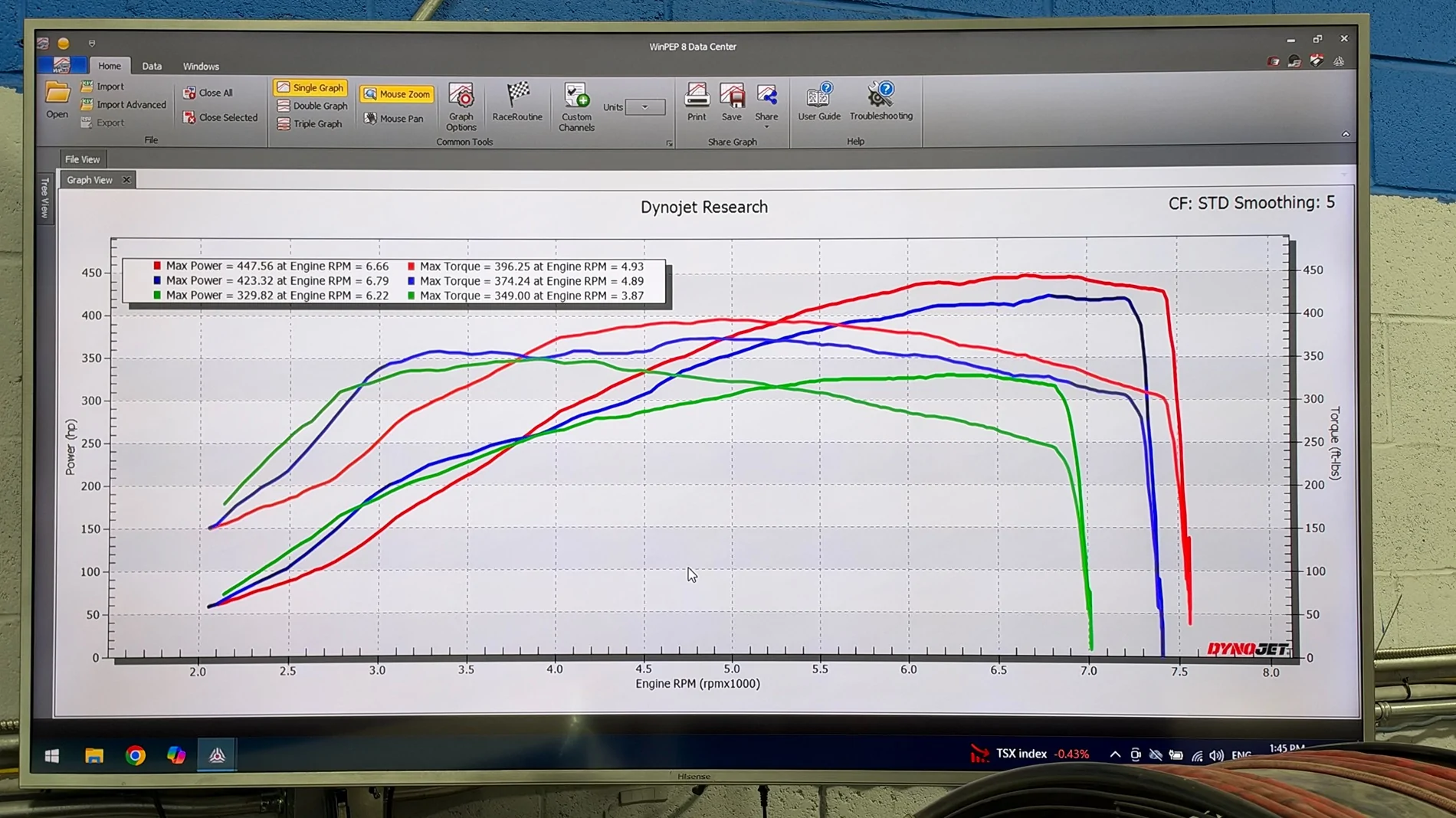Click Close All in ribbon
The height and width of the screenshot is (818, 1456).
[208, 93]
